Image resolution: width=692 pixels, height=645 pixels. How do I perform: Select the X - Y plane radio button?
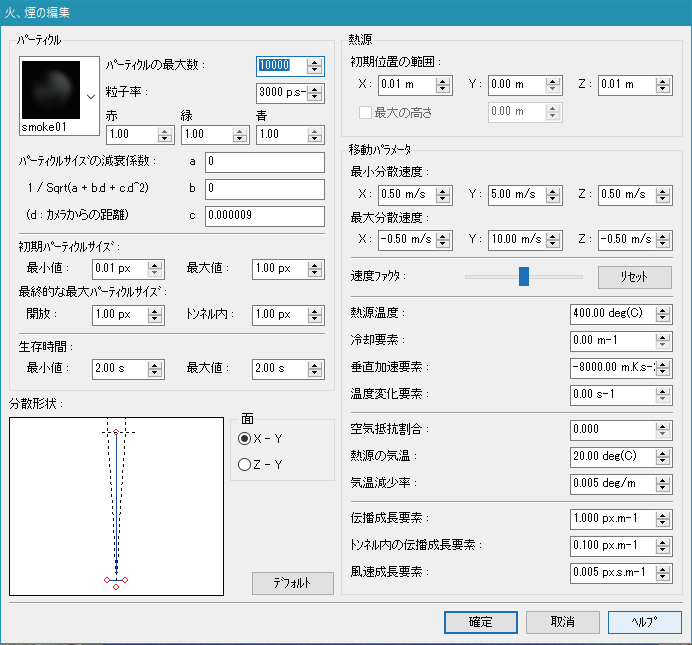click(244, 438)
